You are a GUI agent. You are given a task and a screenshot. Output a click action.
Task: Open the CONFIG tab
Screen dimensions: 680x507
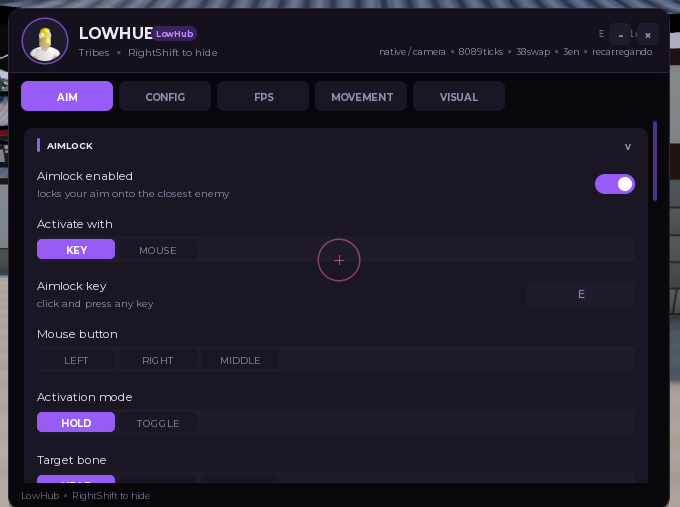(165, 96)
